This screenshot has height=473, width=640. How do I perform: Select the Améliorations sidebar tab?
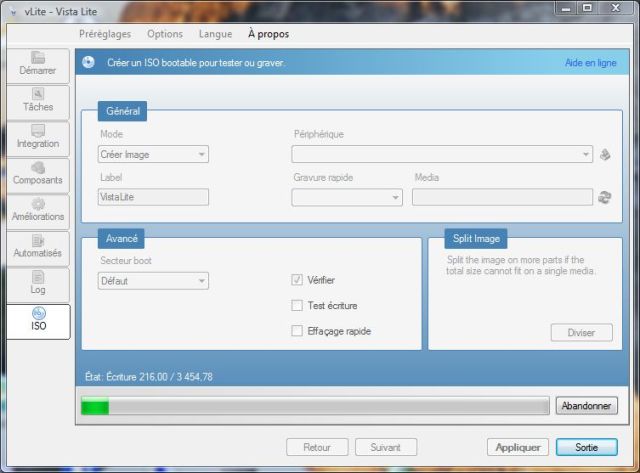point(38,212)
